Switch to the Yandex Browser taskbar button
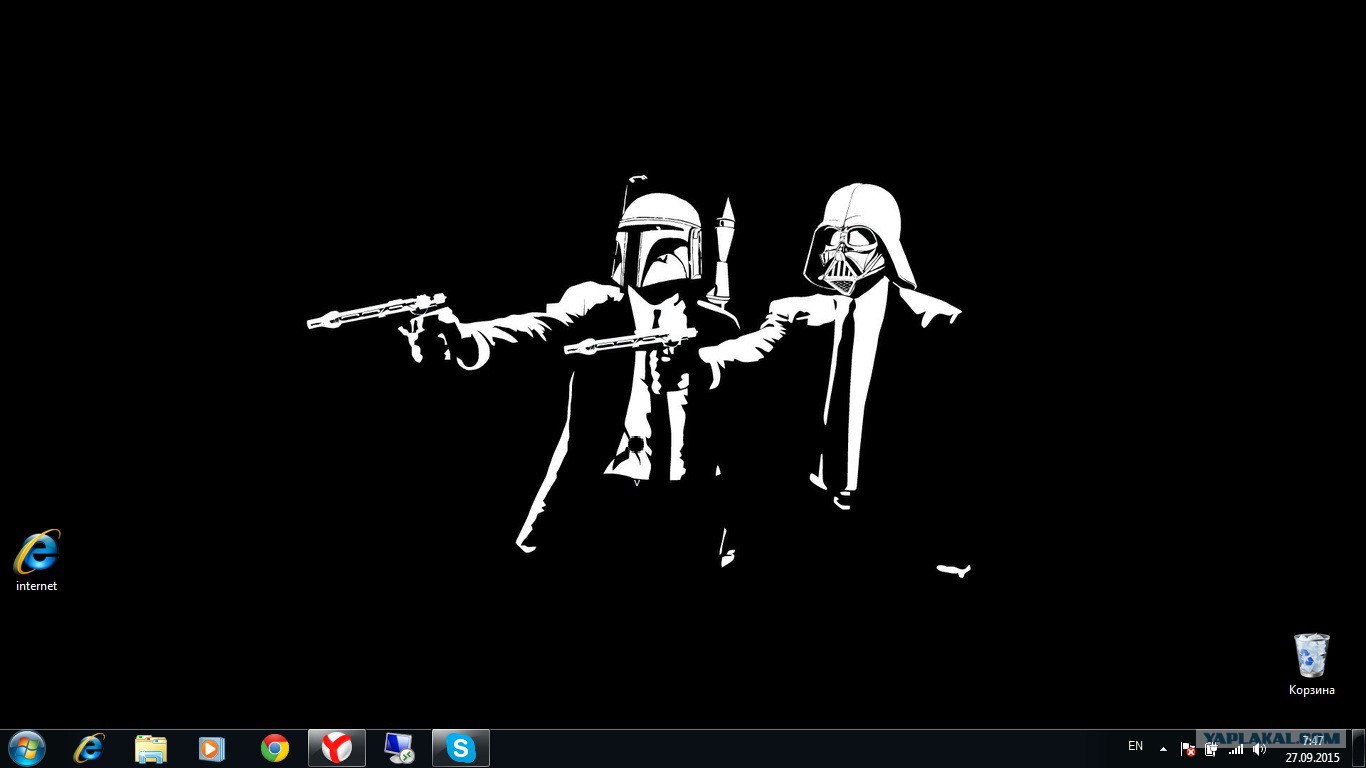Screen dimensions: 1366x768 (337, 748)
